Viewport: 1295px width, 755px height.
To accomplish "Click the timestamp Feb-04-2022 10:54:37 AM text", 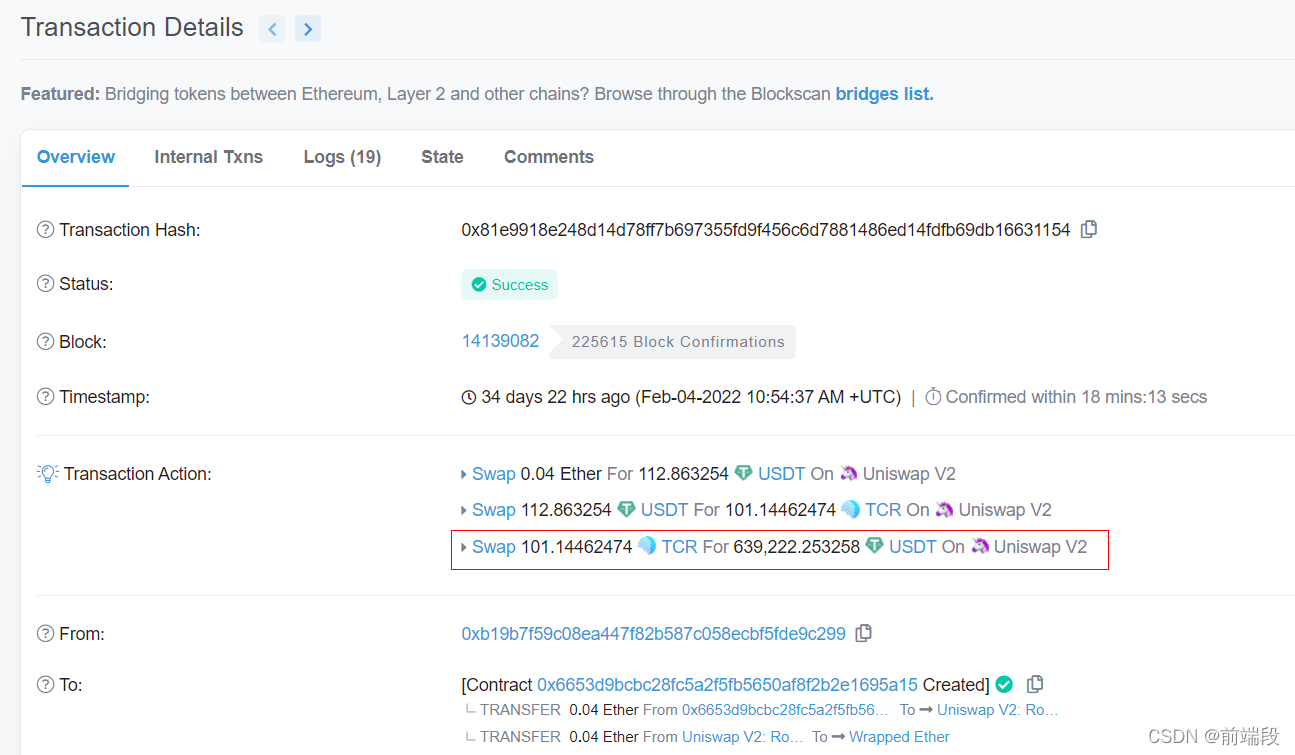I will pos(768,396).
